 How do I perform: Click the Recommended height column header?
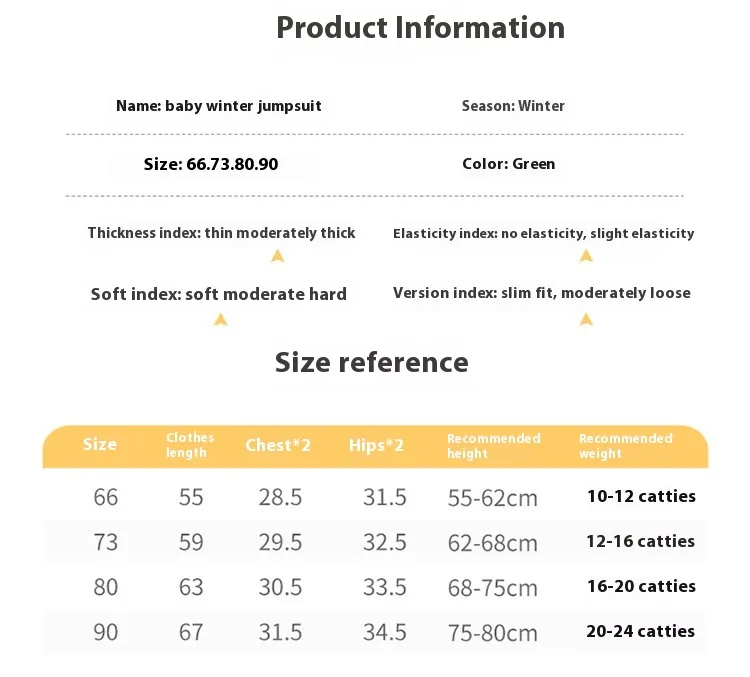coord(493,446)
